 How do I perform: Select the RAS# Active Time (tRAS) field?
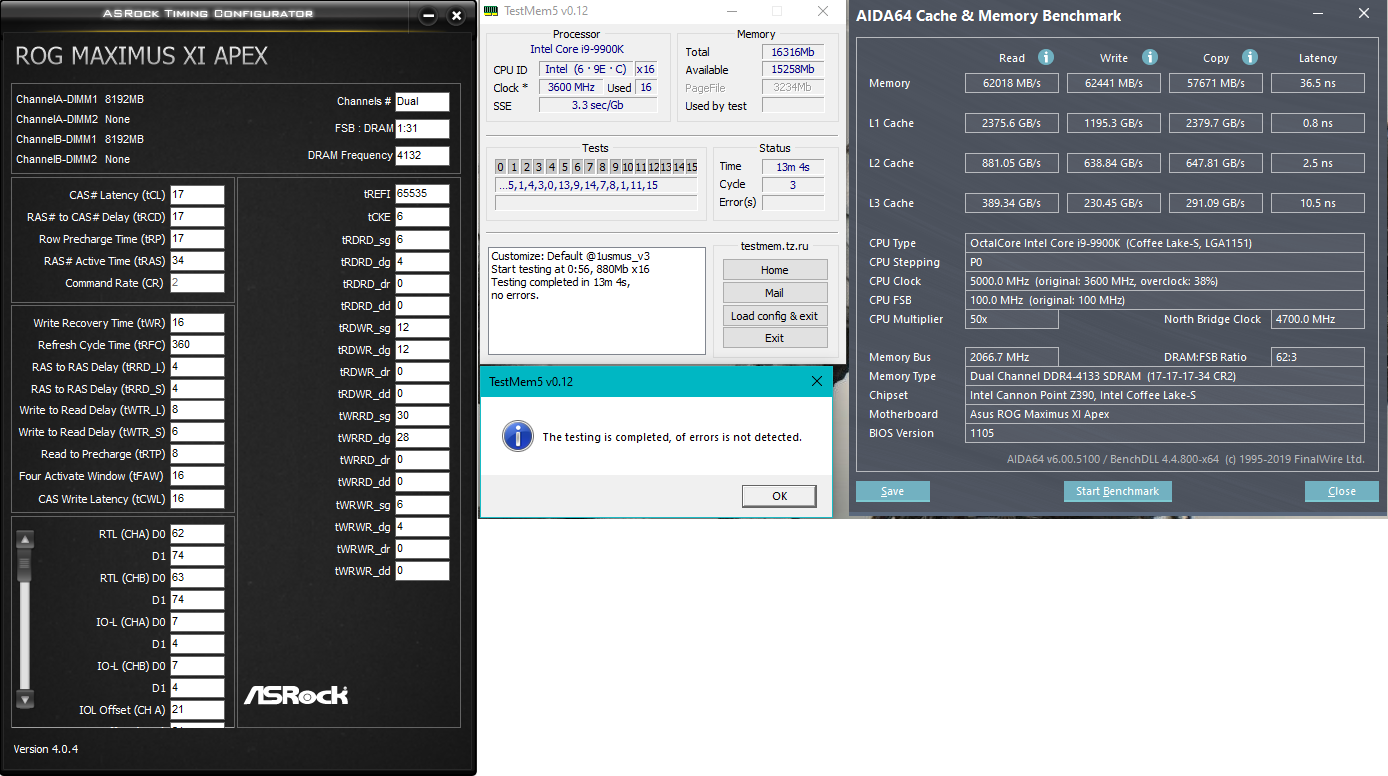[x=197, y=260]
